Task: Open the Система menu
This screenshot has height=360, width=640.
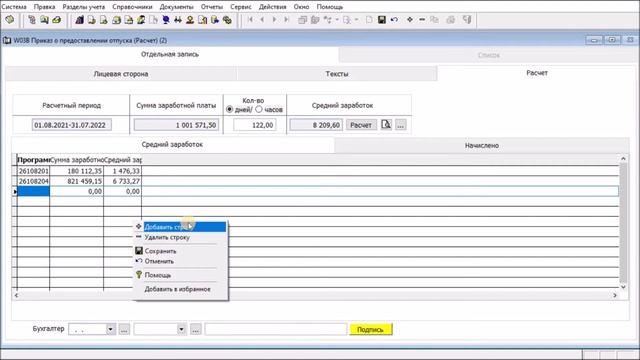Action: (14, 7)
